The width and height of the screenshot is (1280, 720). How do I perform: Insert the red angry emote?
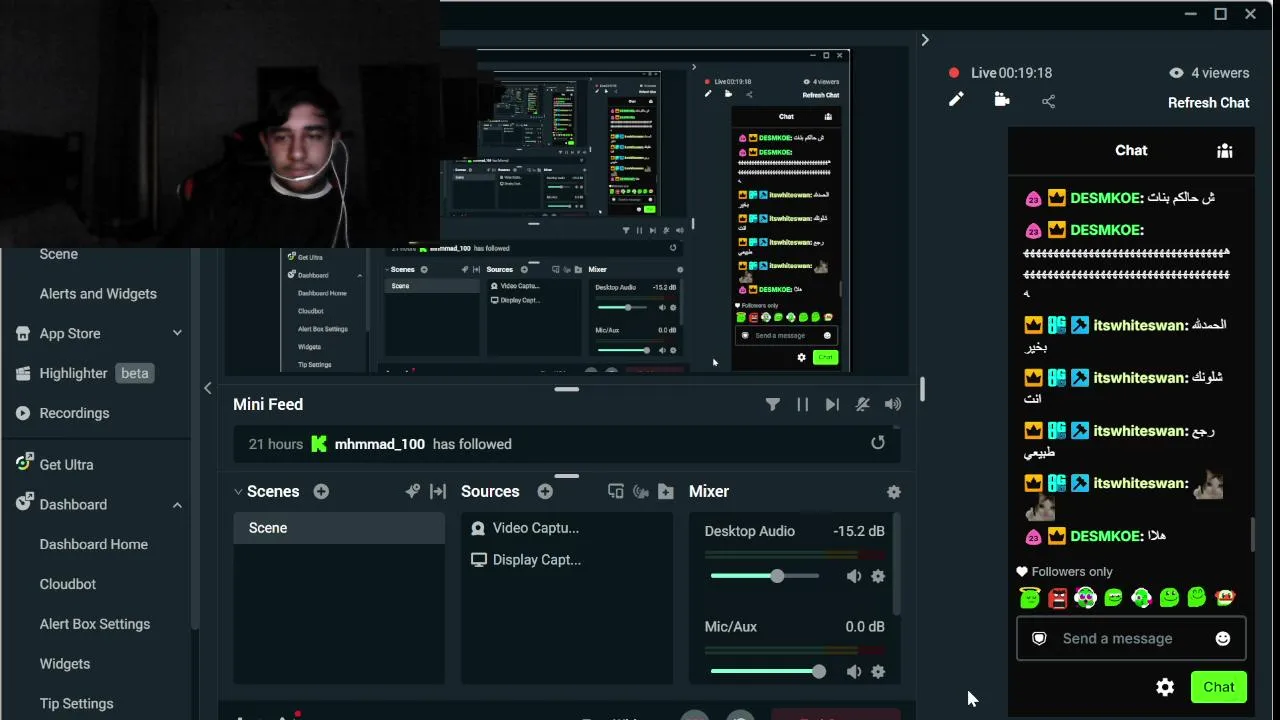[1058, 598]
